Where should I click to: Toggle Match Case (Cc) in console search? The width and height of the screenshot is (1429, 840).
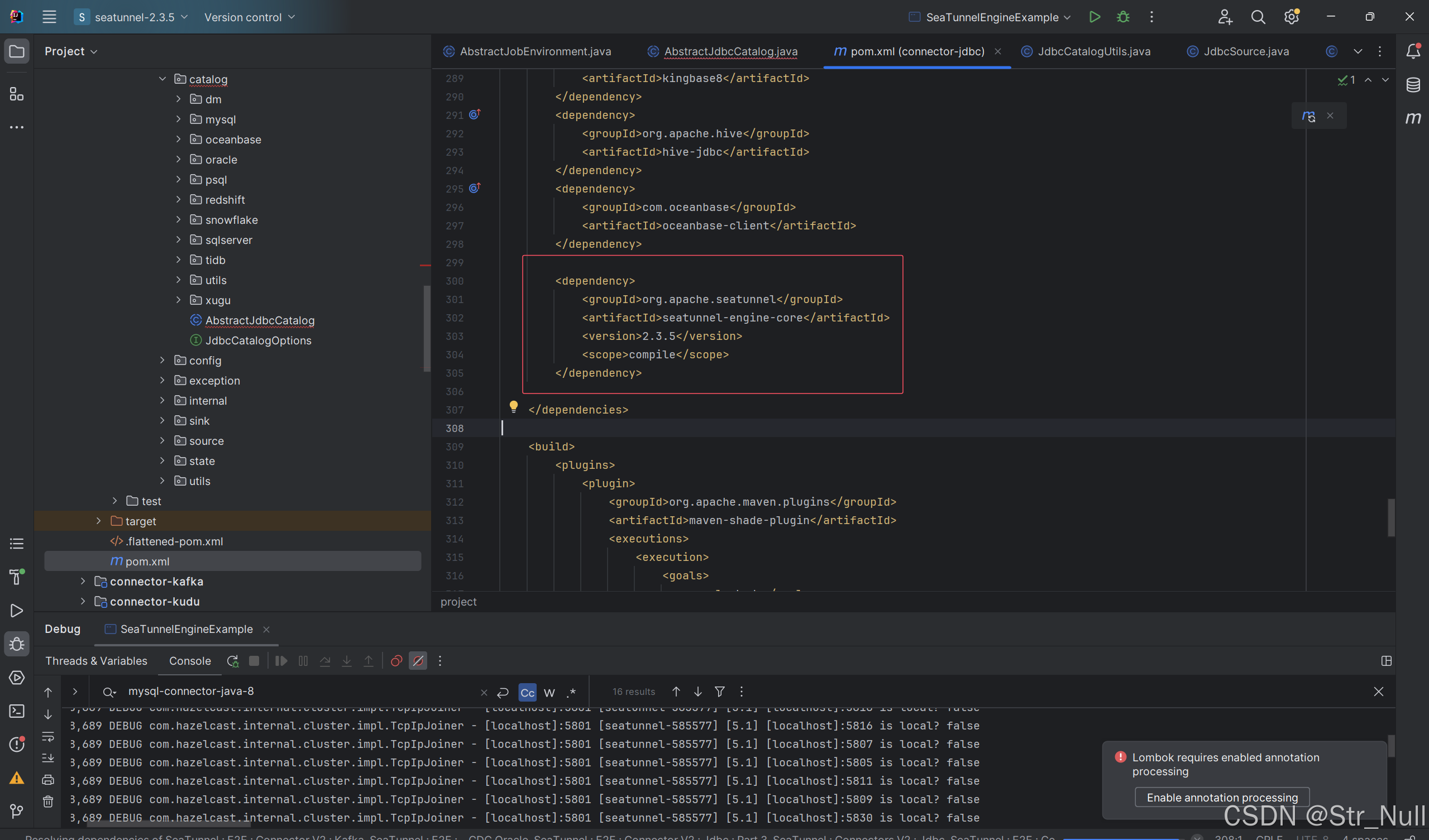point(527,693)
